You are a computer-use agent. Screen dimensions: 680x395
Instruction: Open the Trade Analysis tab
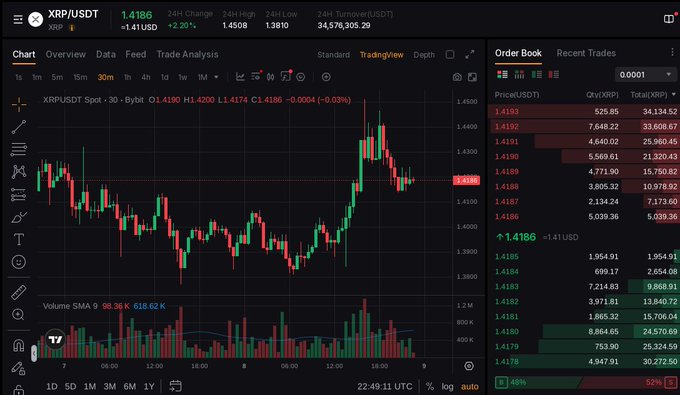pyautogui.click(x=187, y=54)
